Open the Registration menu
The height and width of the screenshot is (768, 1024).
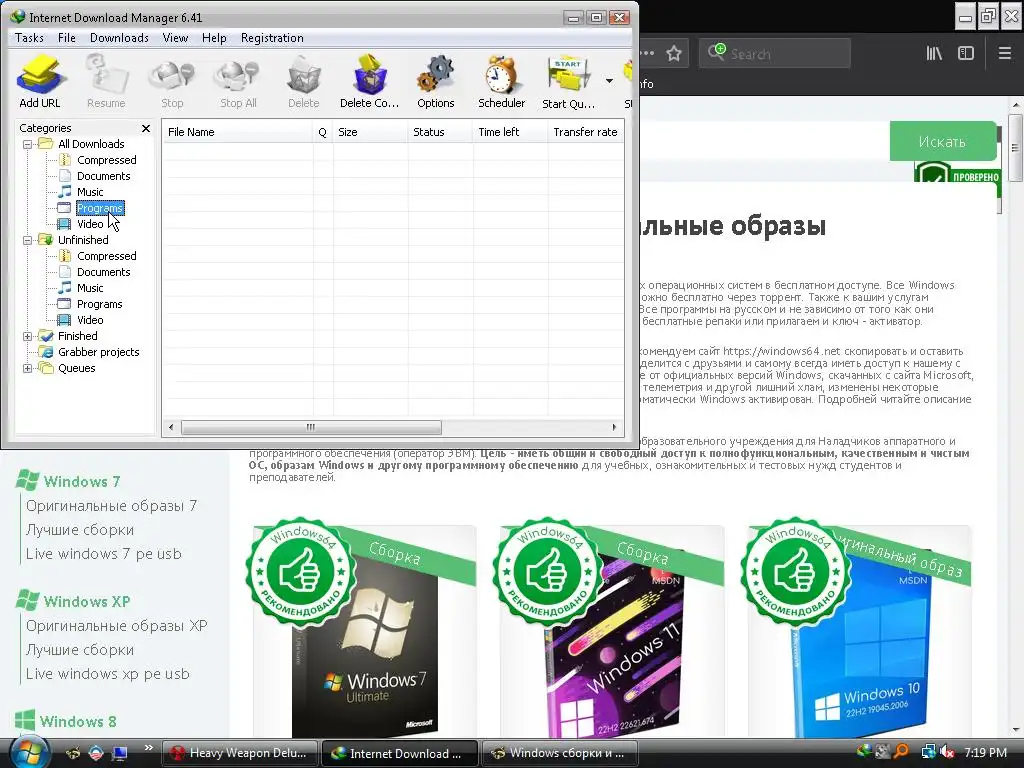(272, 38)
